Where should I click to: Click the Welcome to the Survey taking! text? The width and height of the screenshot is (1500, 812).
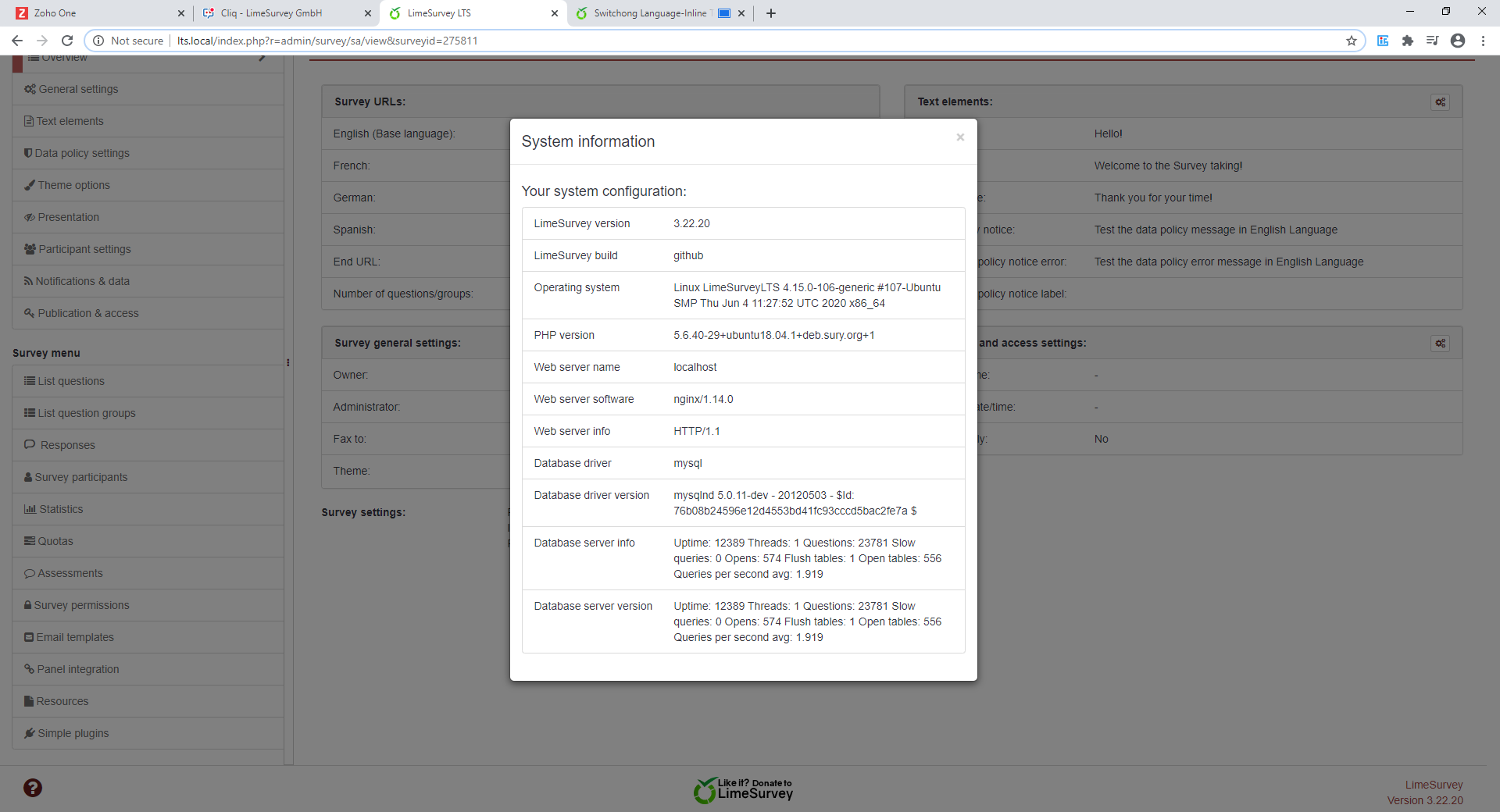click(1168, 166)
